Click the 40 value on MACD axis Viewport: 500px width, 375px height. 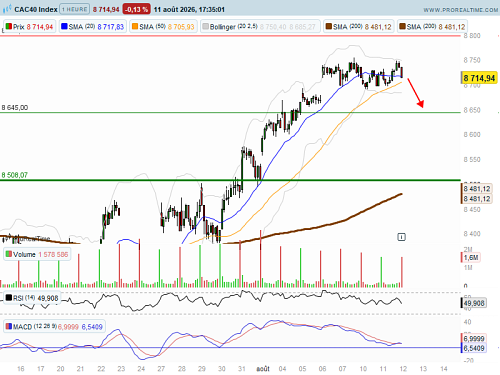pyautogui.click(x=467, y=322)
